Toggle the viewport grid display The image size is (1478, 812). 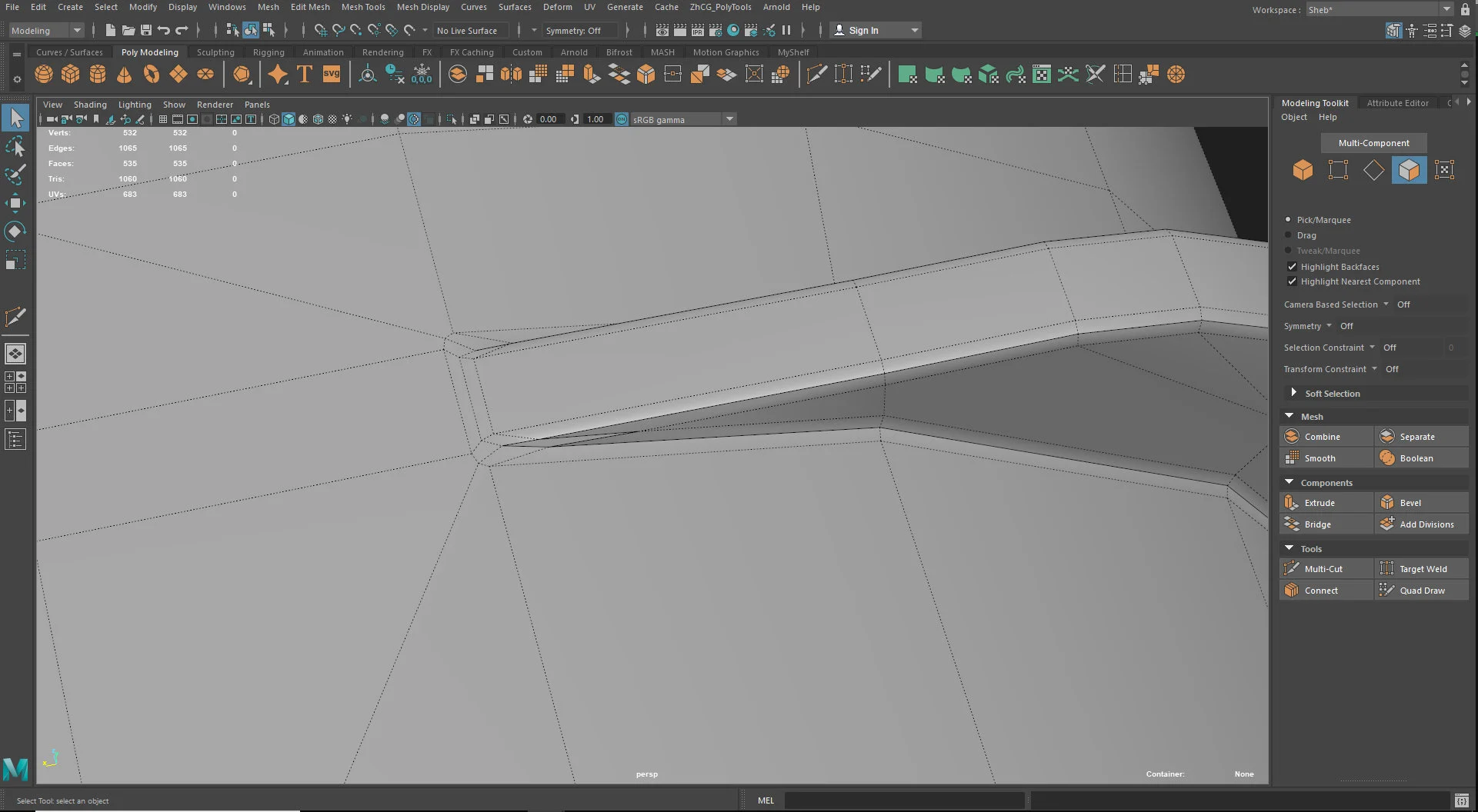pyautogui.click(x=162, y=119)
